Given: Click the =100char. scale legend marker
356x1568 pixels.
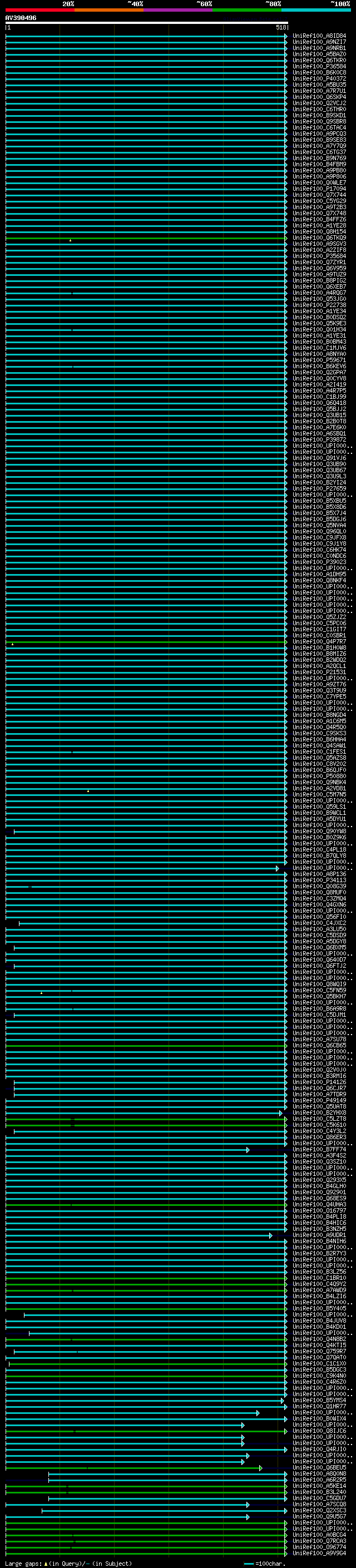Looking at the screenshot, I should tap(265, 1563).
